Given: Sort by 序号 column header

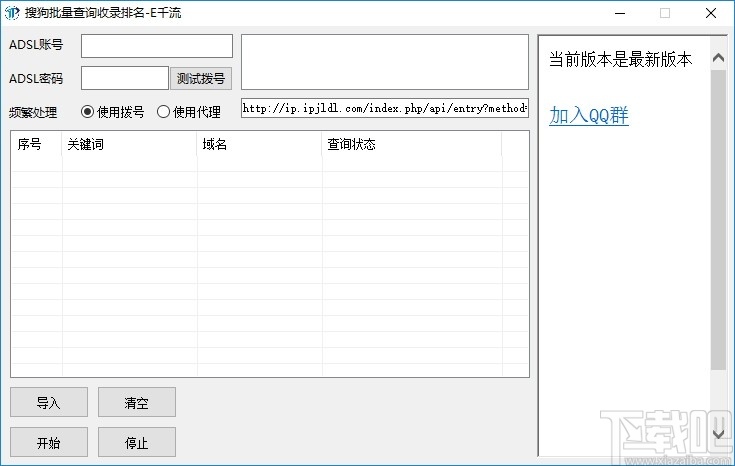Looking at the screenshot, I should [37, 144].
